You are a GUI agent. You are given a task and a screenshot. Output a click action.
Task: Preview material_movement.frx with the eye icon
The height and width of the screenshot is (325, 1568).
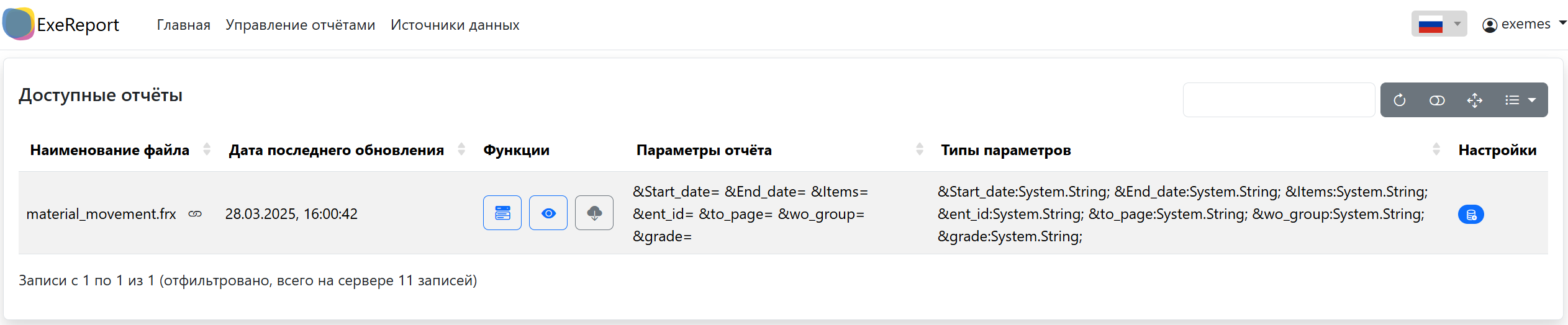coord(548,213)
